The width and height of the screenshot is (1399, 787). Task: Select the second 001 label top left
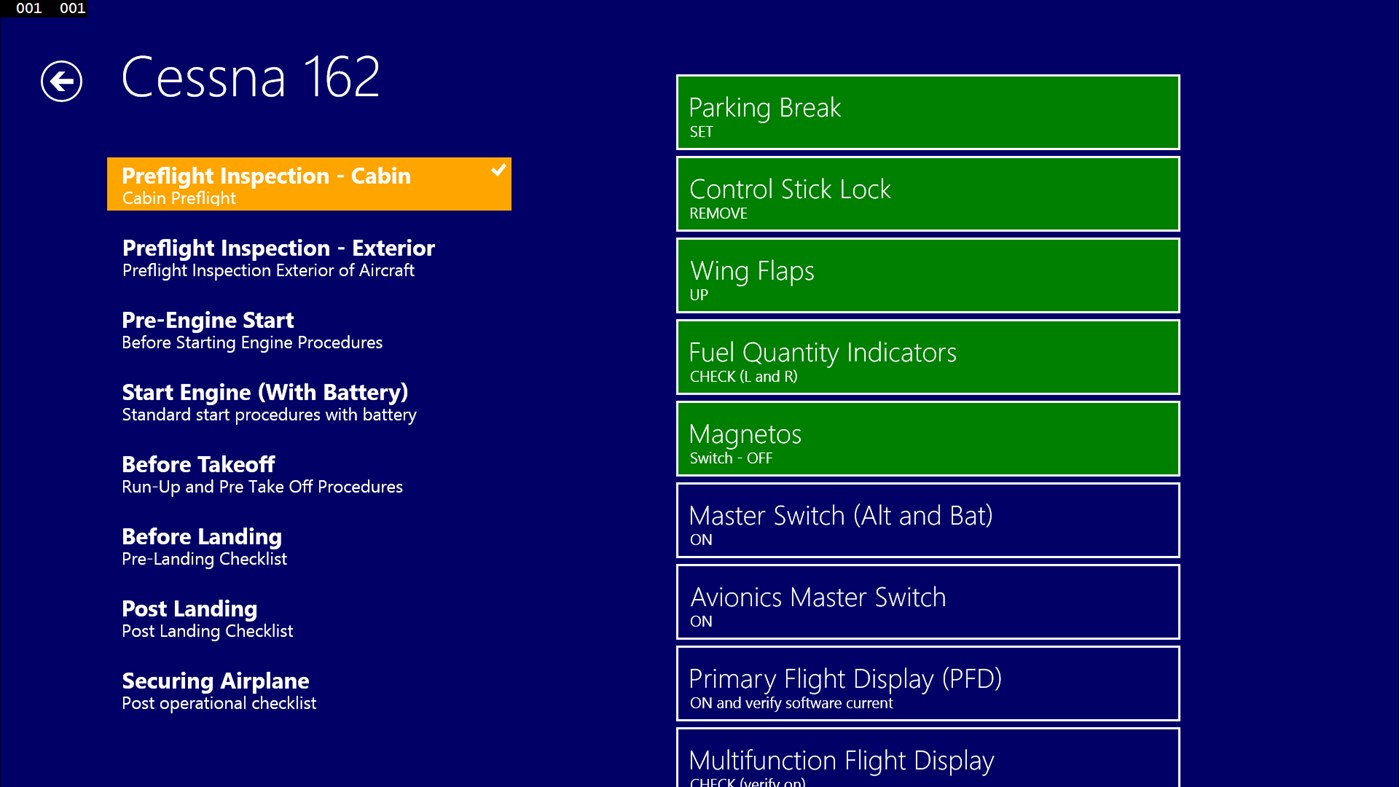click(71, 8)
